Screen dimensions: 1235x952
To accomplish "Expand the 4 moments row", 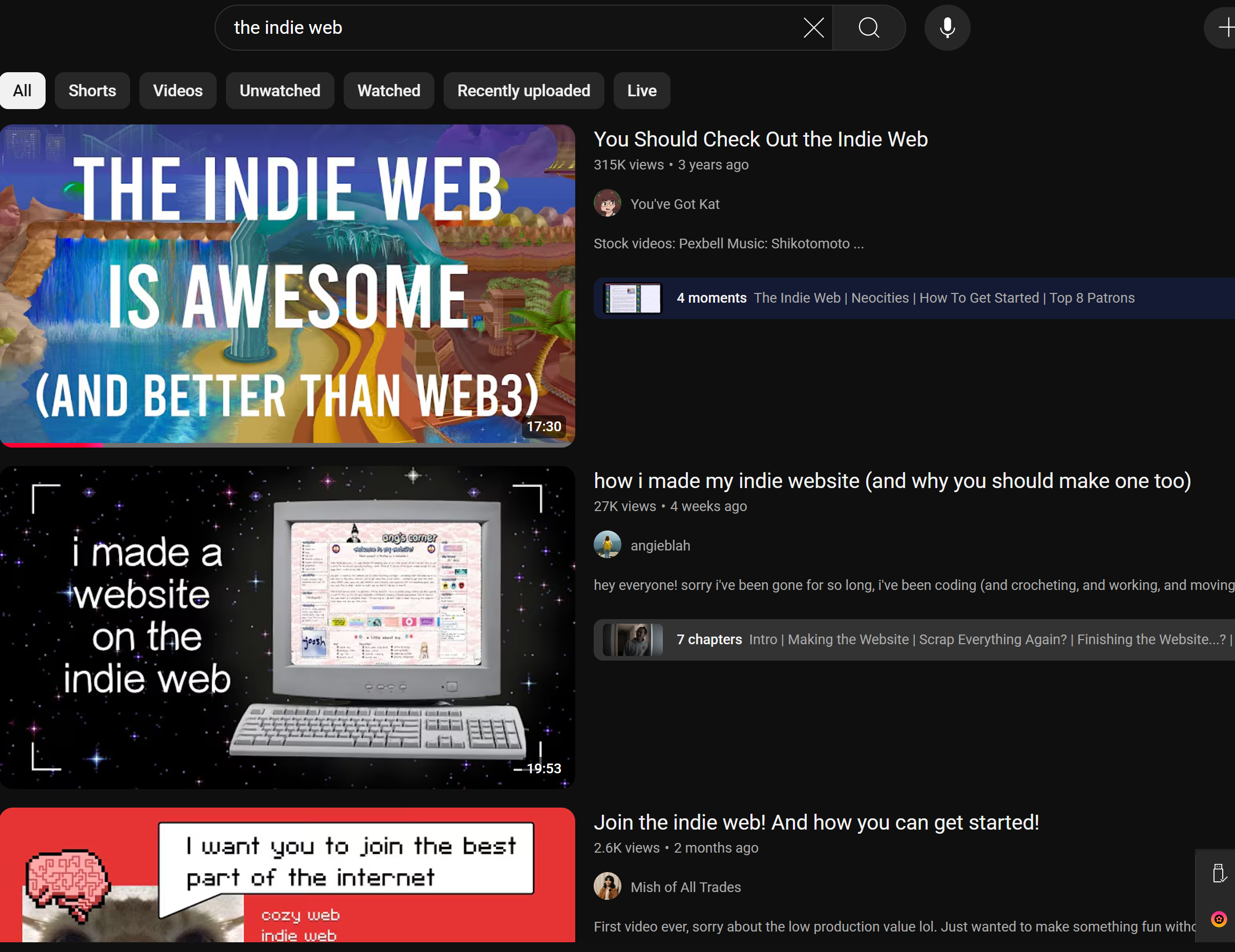I will coord(914,298).
